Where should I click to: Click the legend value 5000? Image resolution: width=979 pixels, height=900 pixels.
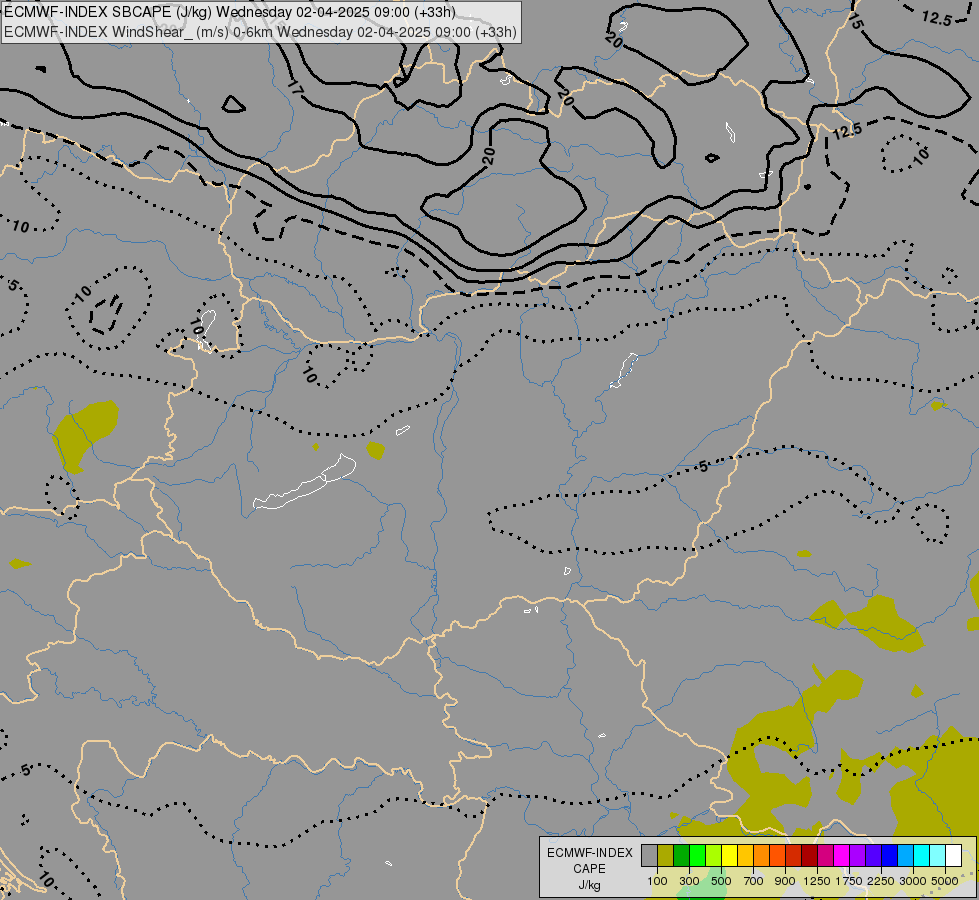coord(945,881)
